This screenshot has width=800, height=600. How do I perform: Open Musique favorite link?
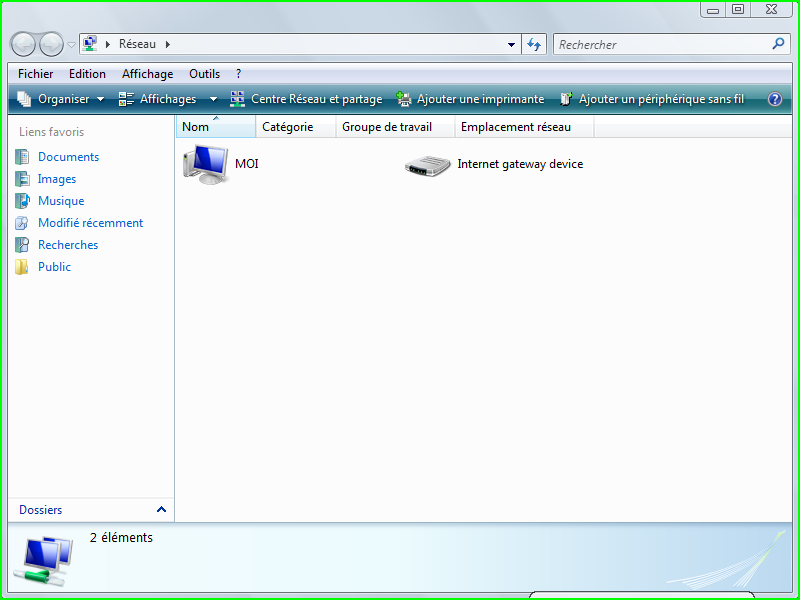pyautogui.click(x=61, y=201)
